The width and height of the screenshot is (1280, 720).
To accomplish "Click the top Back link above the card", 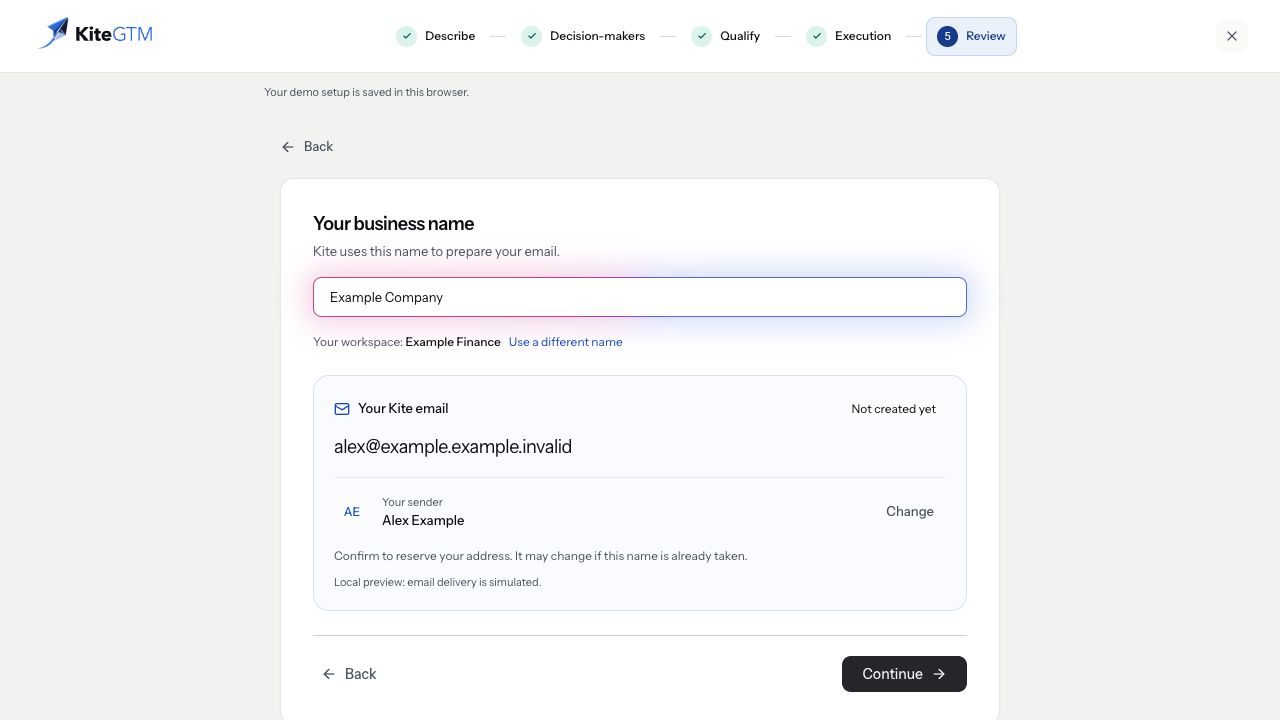I will [307, 146].
